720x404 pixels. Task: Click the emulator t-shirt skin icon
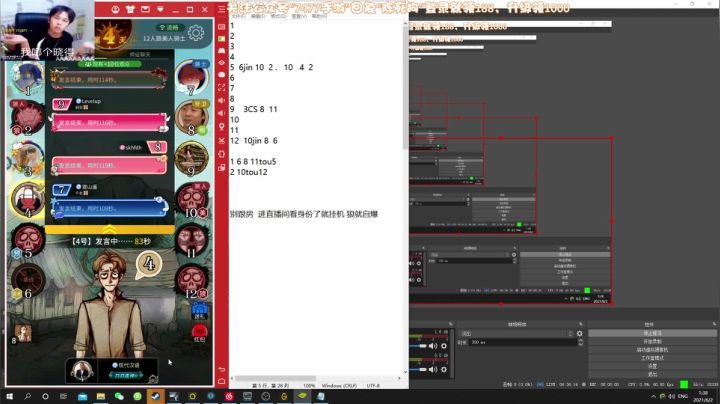[x=130, y=9]
